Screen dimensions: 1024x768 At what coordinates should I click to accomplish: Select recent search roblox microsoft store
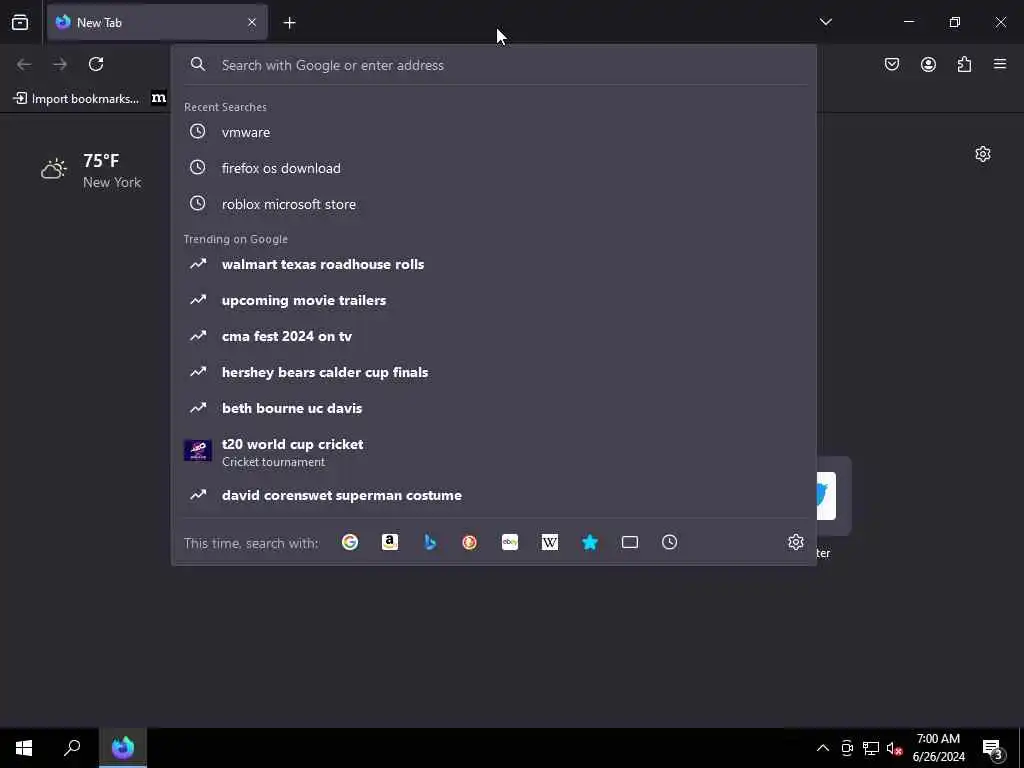click(x=494, y=204)
